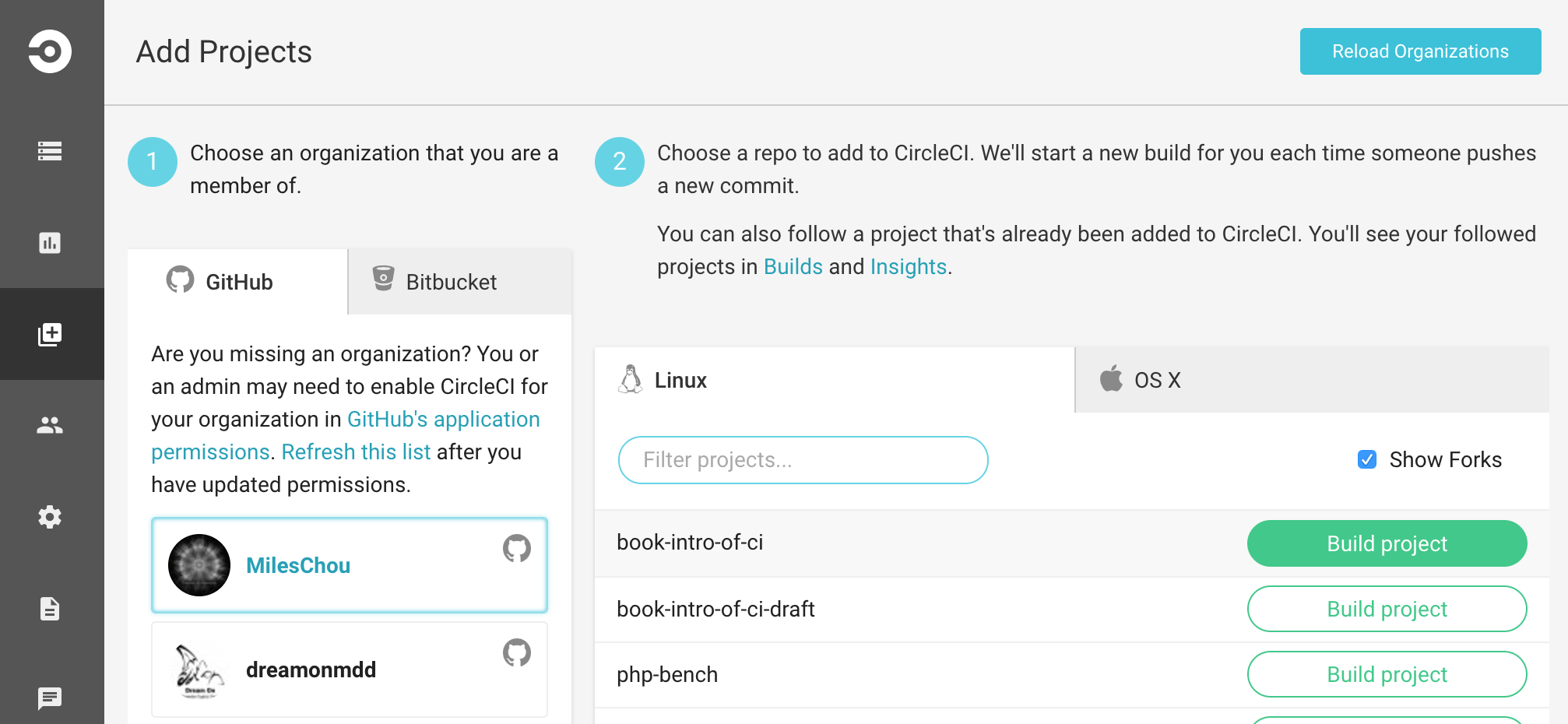Select the Add Projects sidebar icon

coord(50,334)
